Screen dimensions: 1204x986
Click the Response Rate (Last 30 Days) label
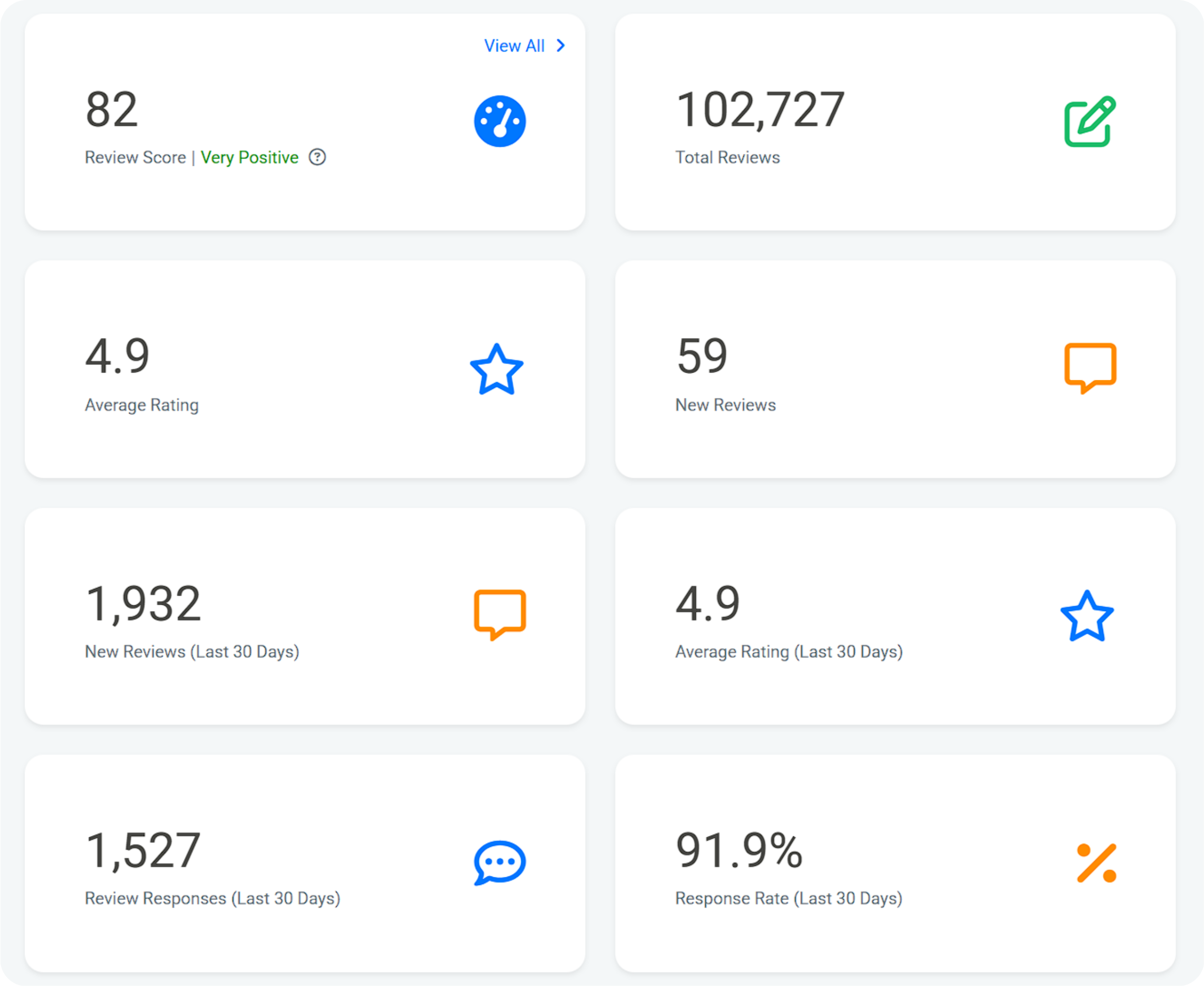coord(789,898)
